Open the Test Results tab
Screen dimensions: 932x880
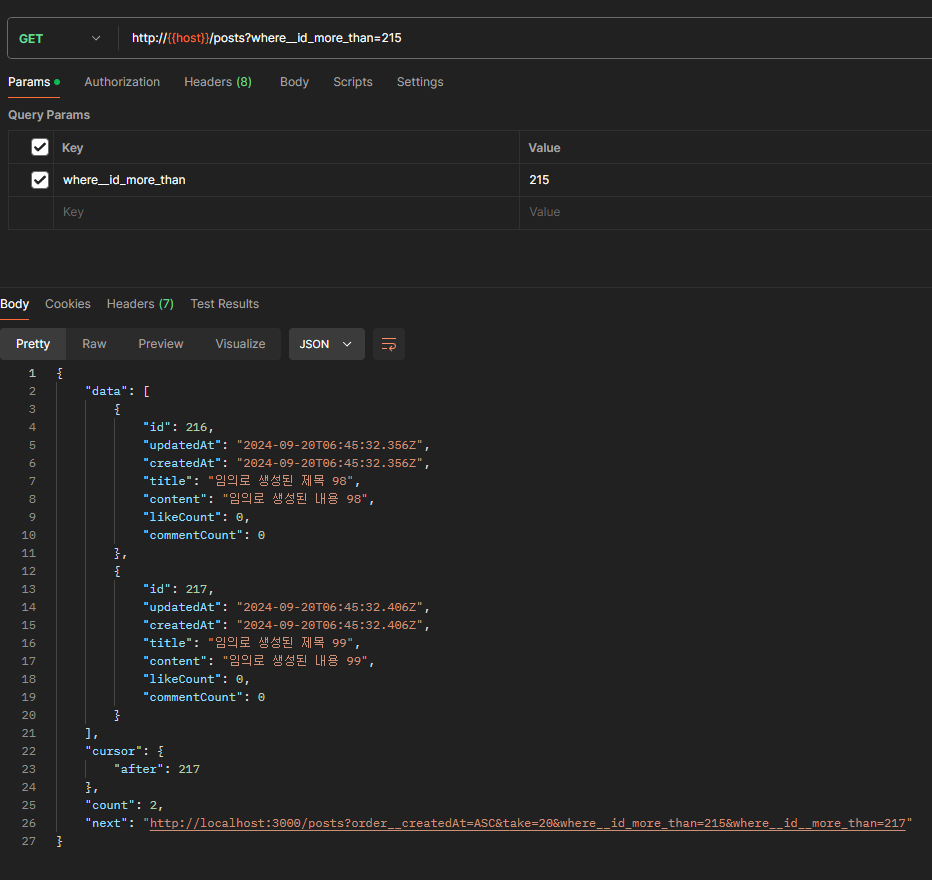coord(225,304)
